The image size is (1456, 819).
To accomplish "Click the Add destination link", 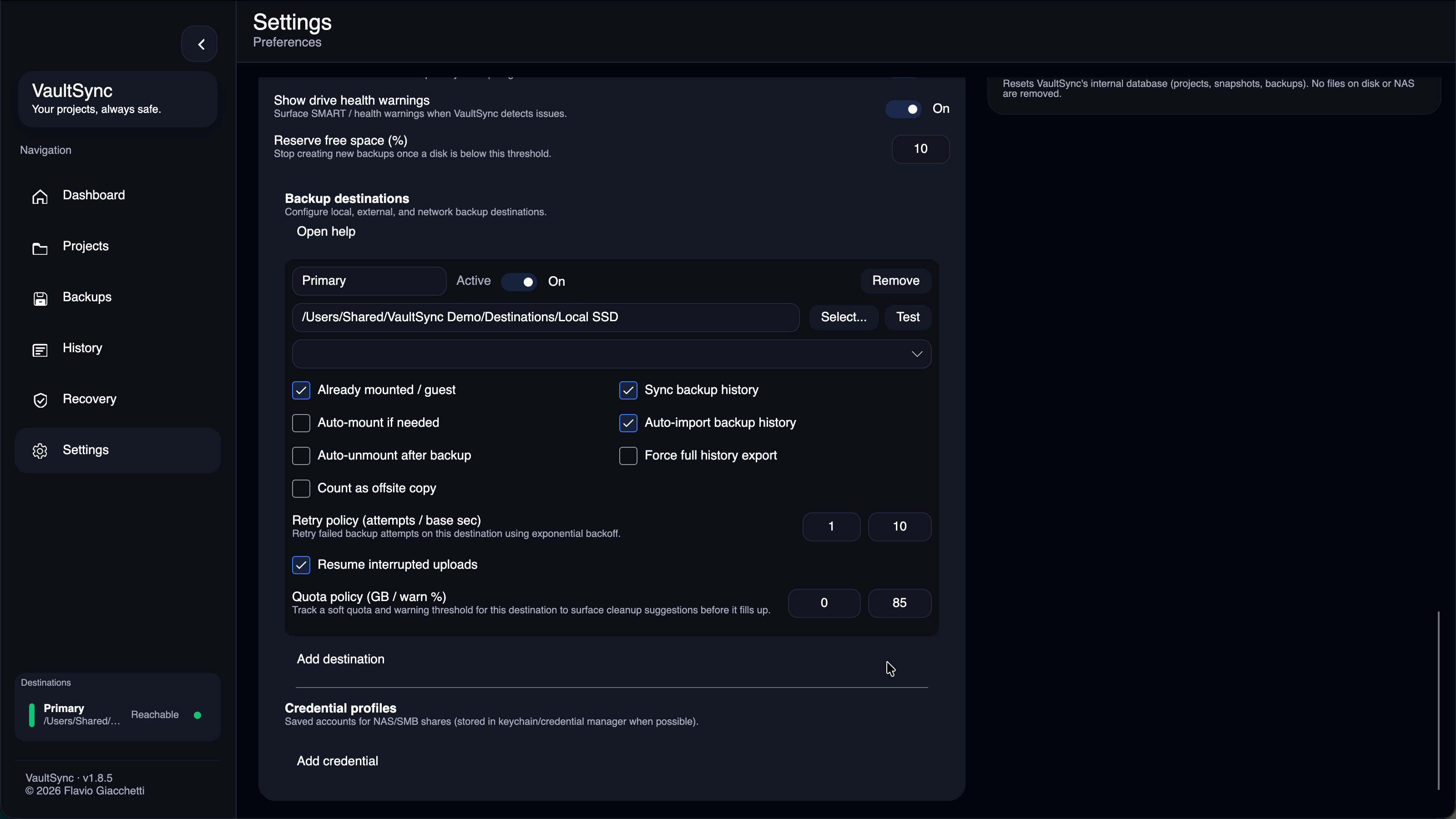I will (341, 659).
